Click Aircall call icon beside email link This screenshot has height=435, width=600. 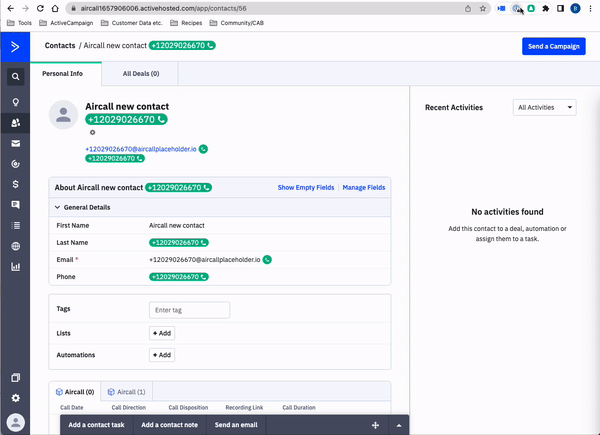(x=203, y=149)
